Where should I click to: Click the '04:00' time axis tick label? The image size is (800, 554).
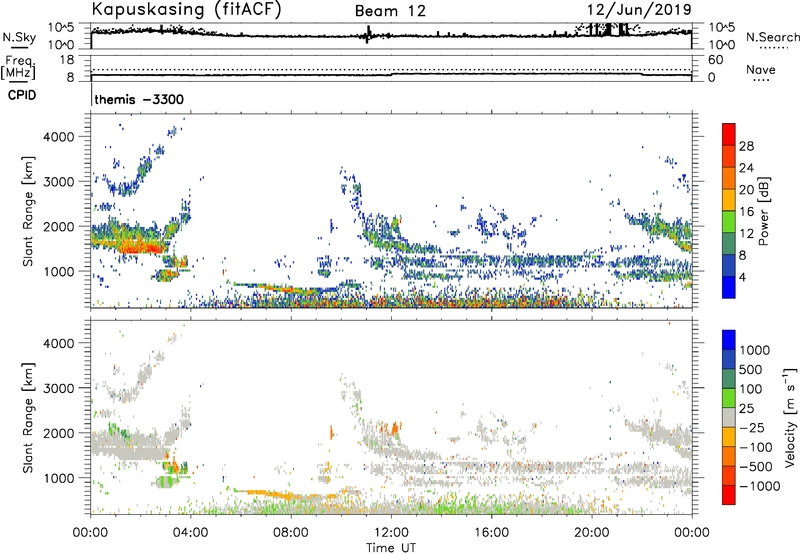point(190,533)
